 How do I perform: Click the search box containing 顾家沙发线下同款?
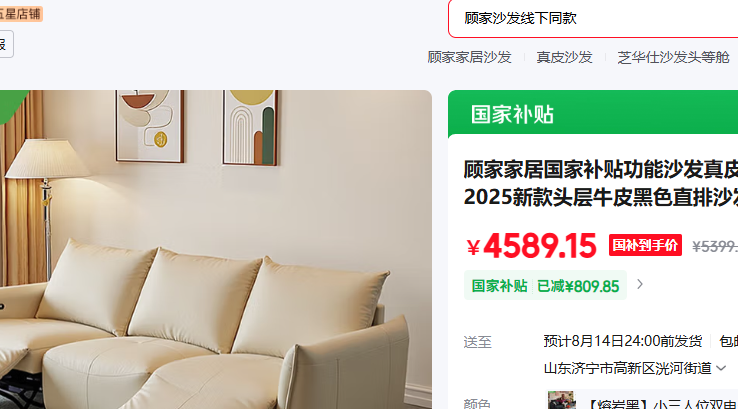click(593, 18)
